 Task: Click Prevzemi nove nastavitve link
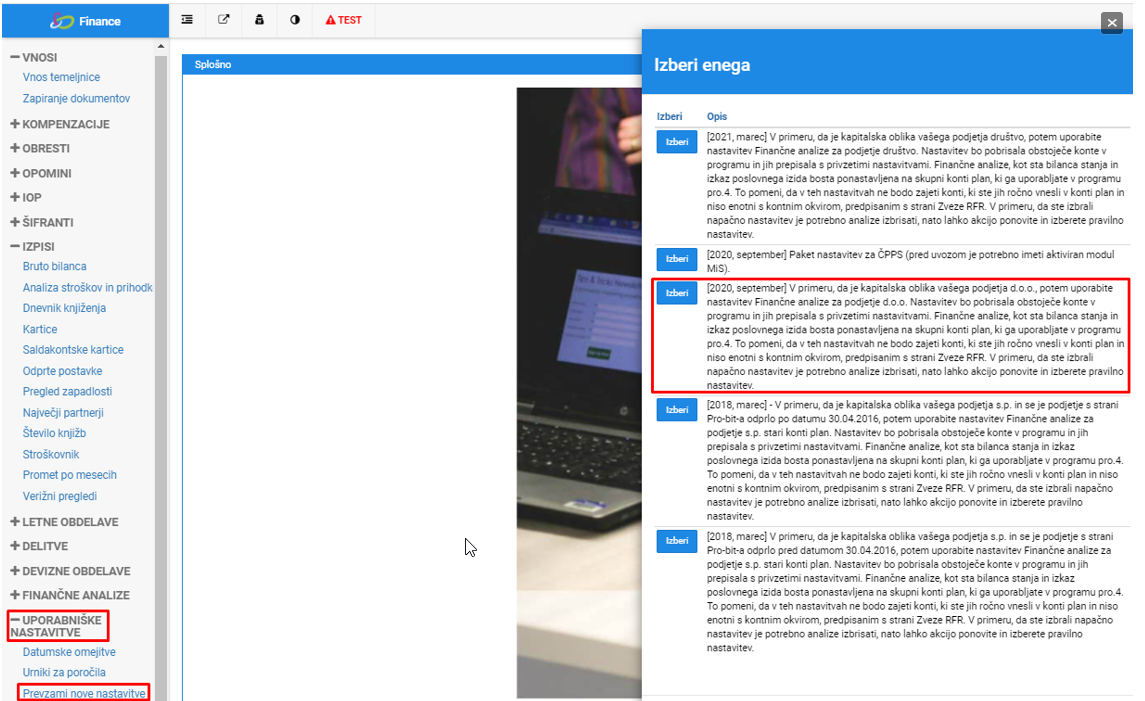pos(84,693)
